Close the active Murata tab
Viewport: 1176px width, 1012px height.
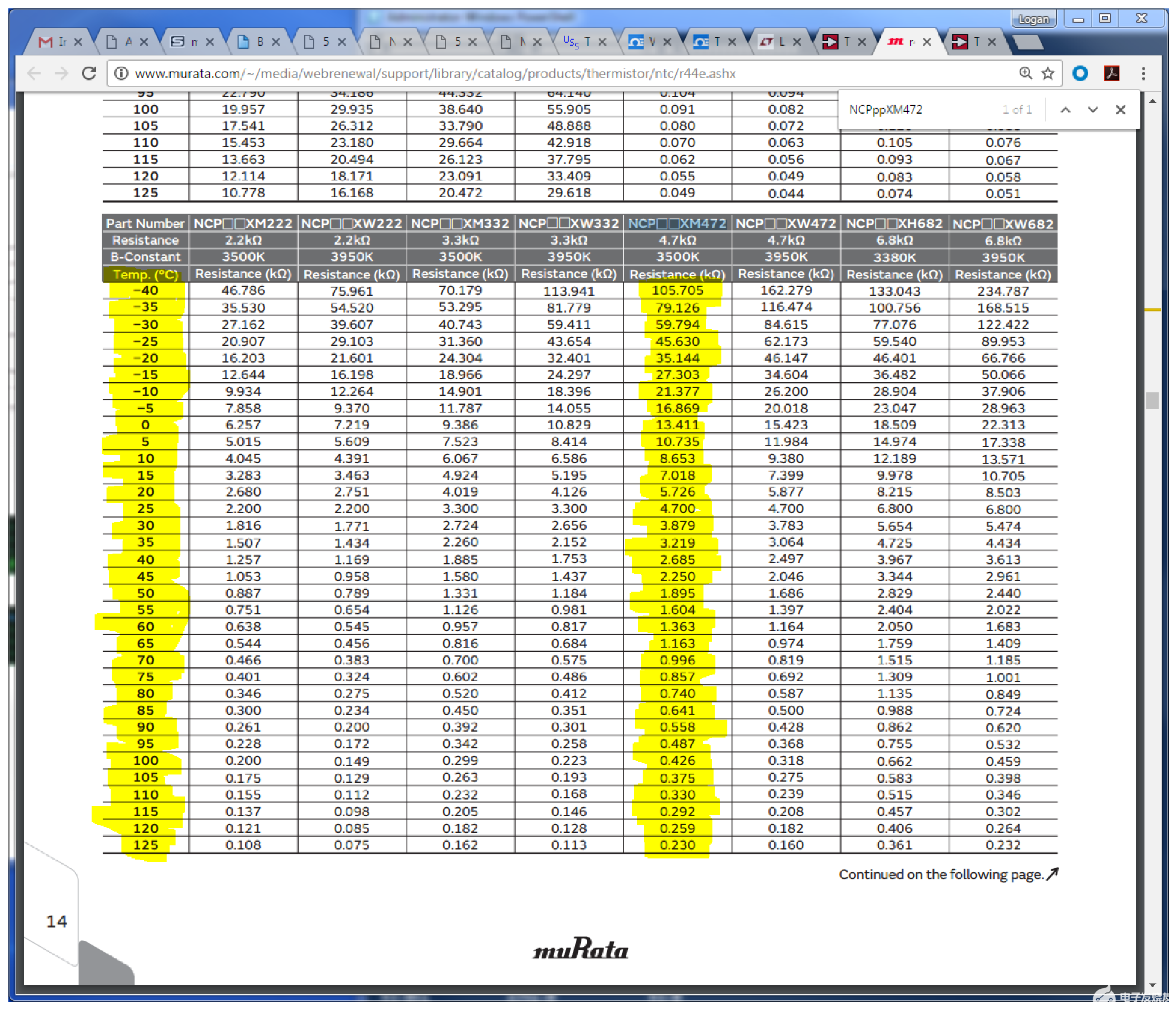tap(927, 42)
